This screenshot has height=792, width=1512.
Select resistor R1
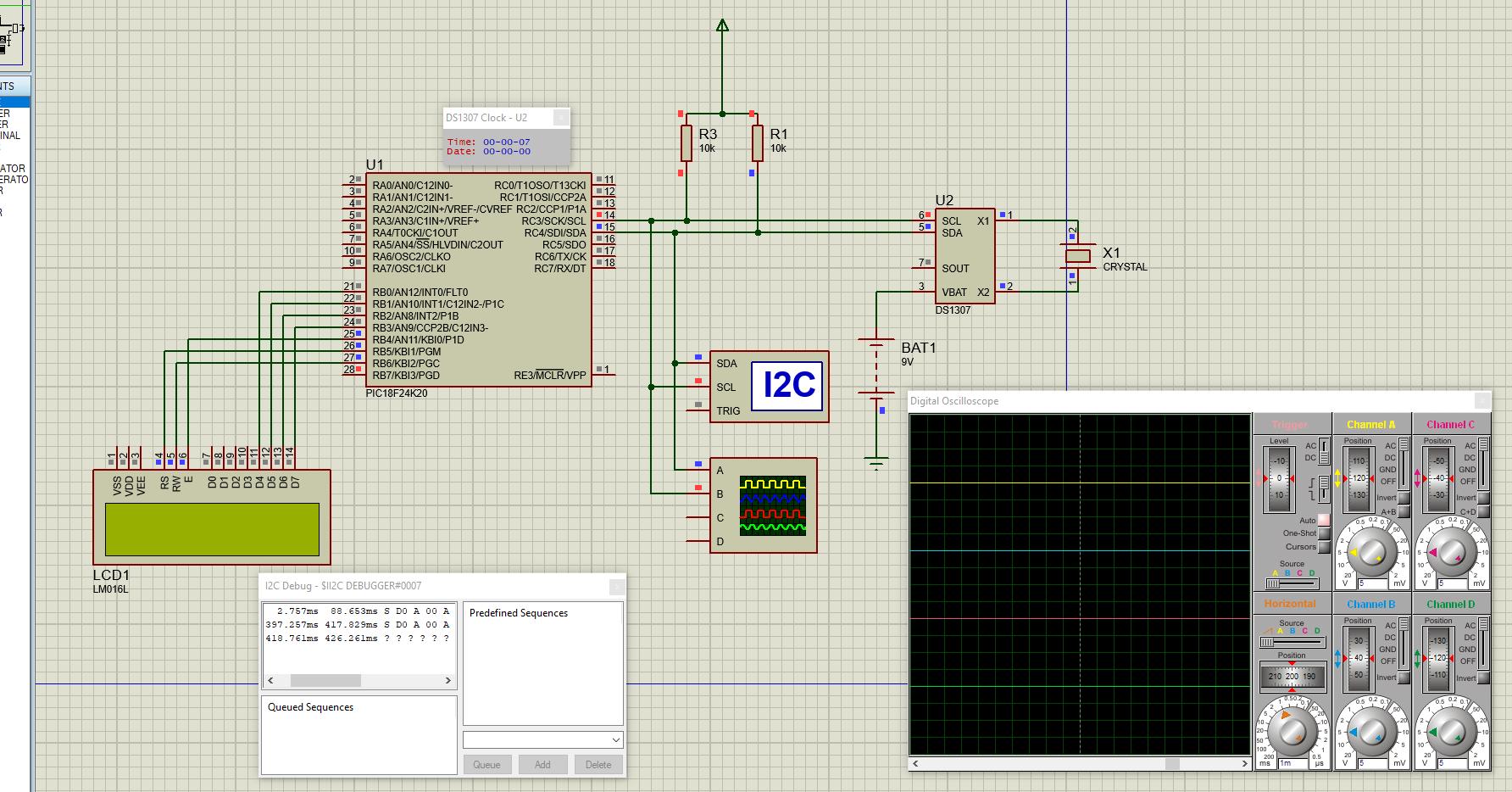click(758, 143)
